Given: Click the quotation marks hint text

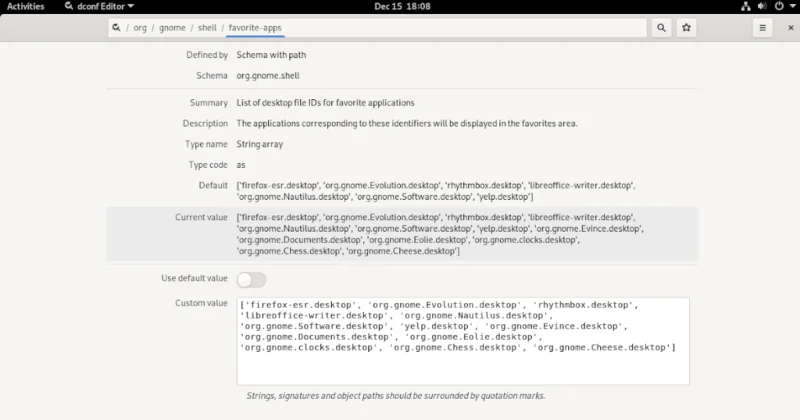Looking at the screenshot, I should point(395,396).
